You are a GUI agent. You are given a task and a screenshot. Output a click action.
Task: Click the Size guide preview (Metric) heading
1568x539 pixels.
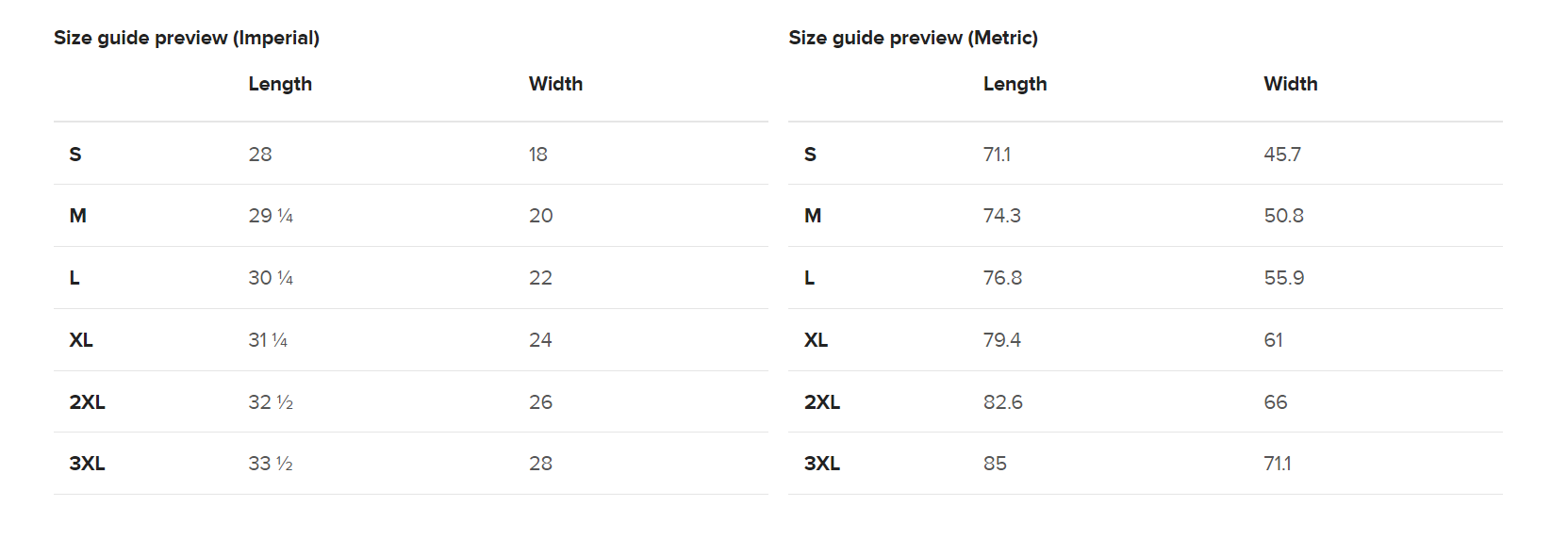(x=913, y=38)
